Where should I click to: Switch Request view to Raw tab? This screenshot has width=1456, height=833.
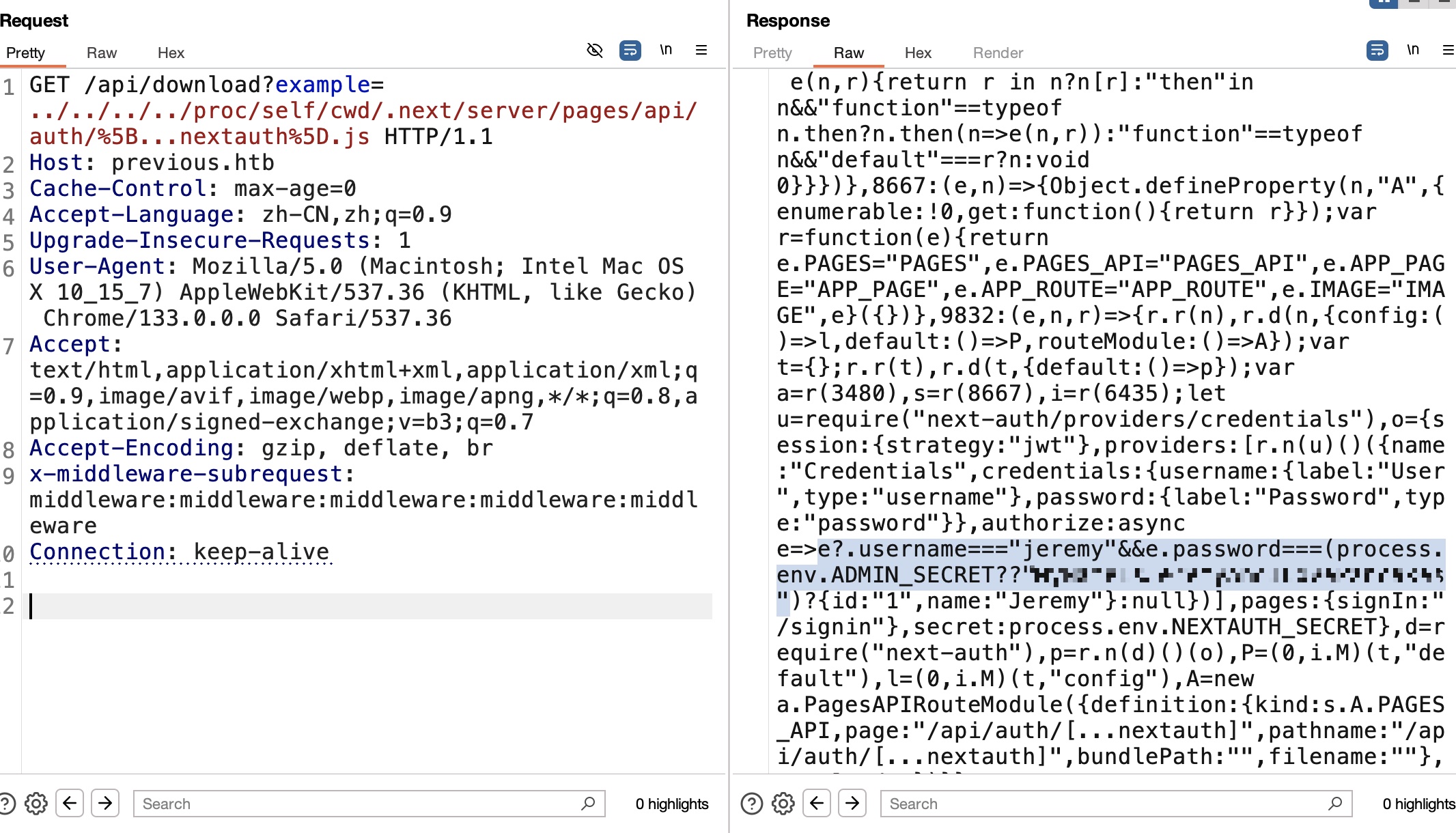pos(102,53)
